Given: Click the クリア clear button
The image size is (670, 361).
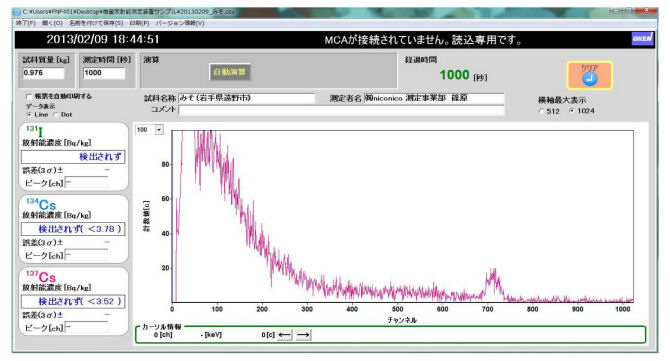Looking at the screenshot, I should pyautogui.click(x=590, y=76).
